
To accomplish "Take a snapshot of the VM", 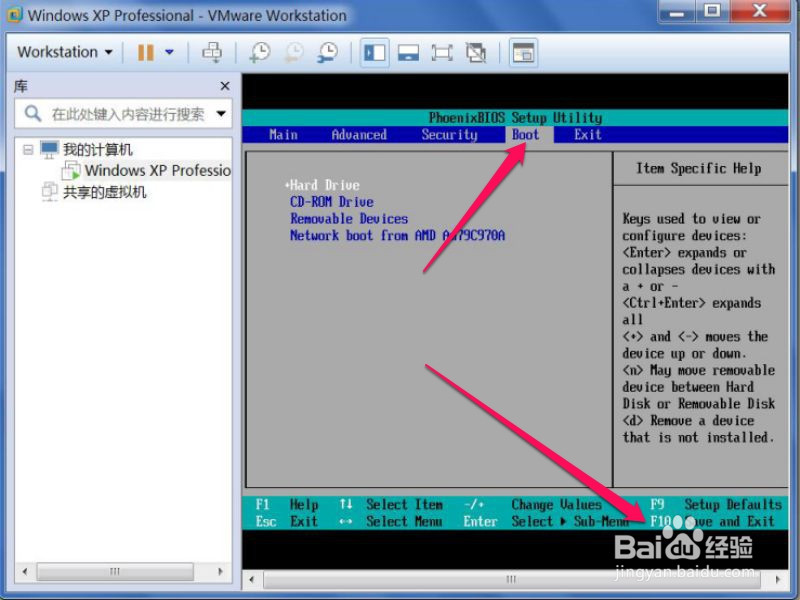I will pos(260,52).
